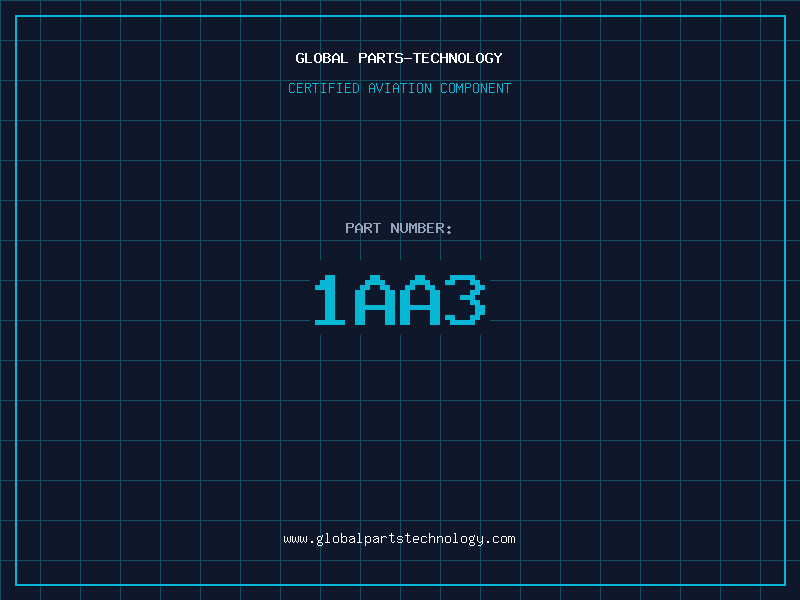Click the GLOBAL PARTS-TECHNOLOGY heading

click(x=399, y=58)
